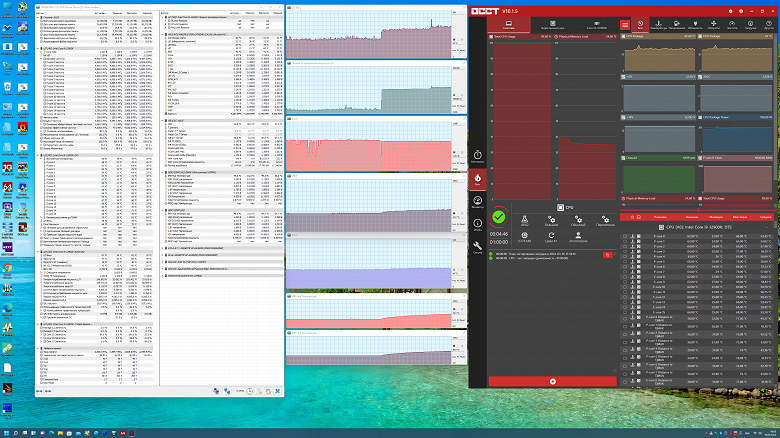Open the Monitoring gauge section in OCCT sidebar
This screenshot has width=780, height=438.
(x=477, y=202)
